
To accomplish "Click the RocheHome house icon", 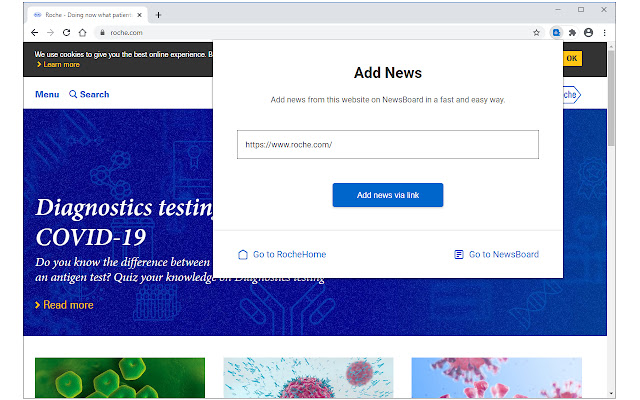I will point(243,255).
